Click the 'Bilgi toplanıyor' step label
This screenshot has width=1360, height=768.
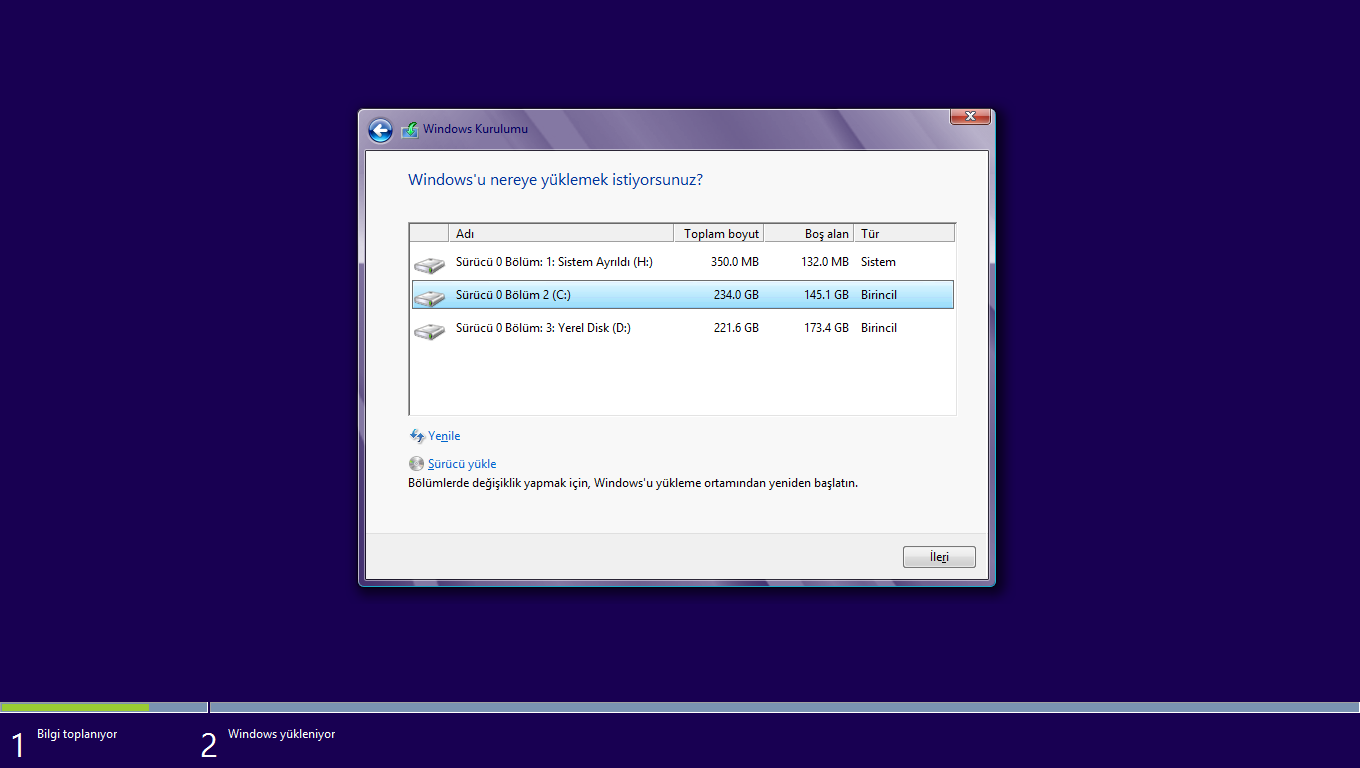pos(77,734)
